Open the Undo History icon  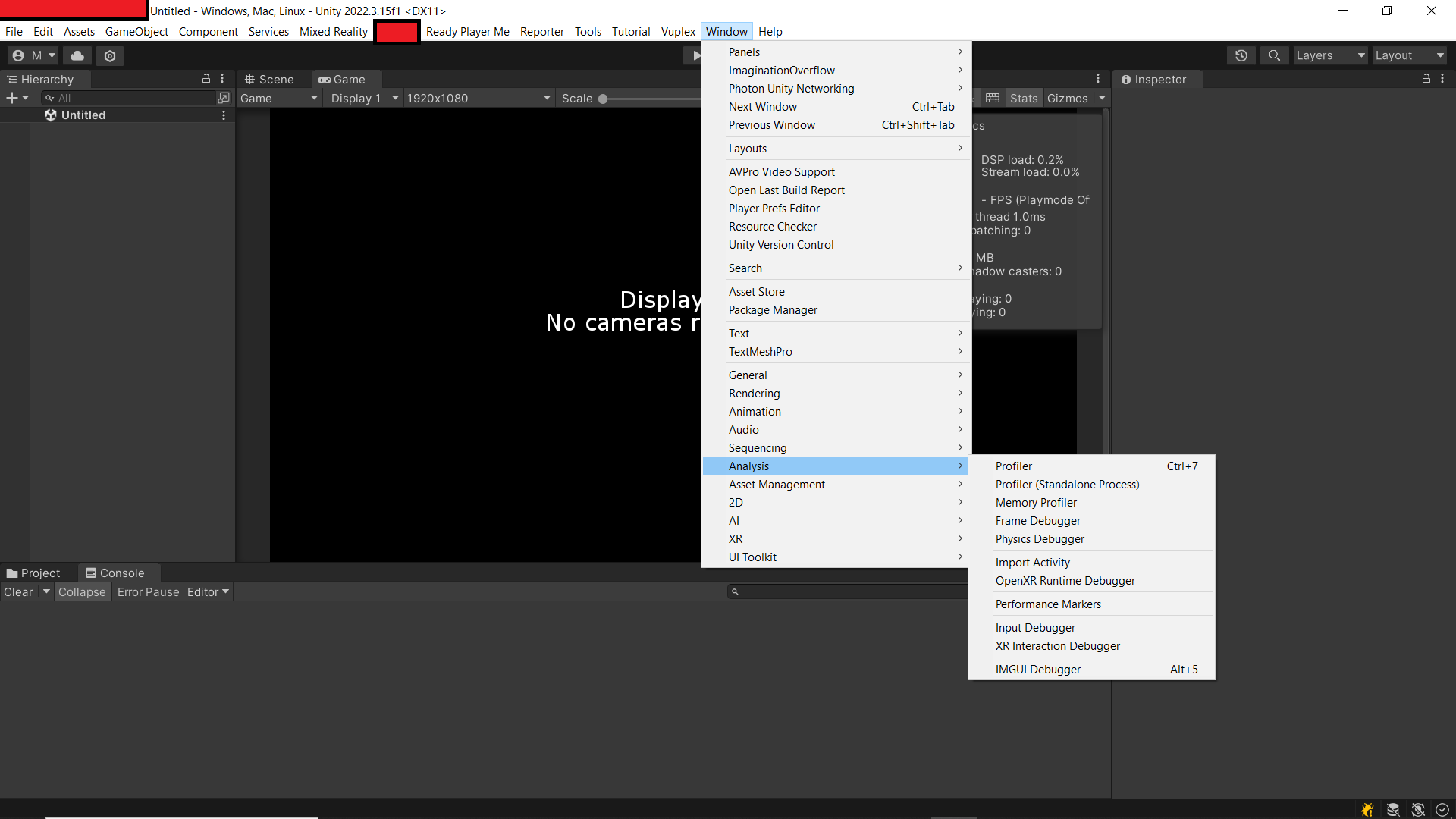[1241, 55]
